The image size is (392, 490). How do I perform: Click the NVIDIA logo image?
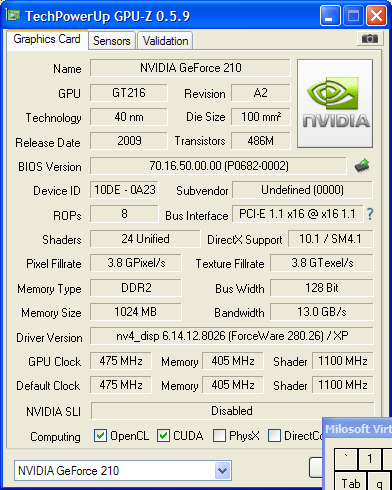(335, 104)
